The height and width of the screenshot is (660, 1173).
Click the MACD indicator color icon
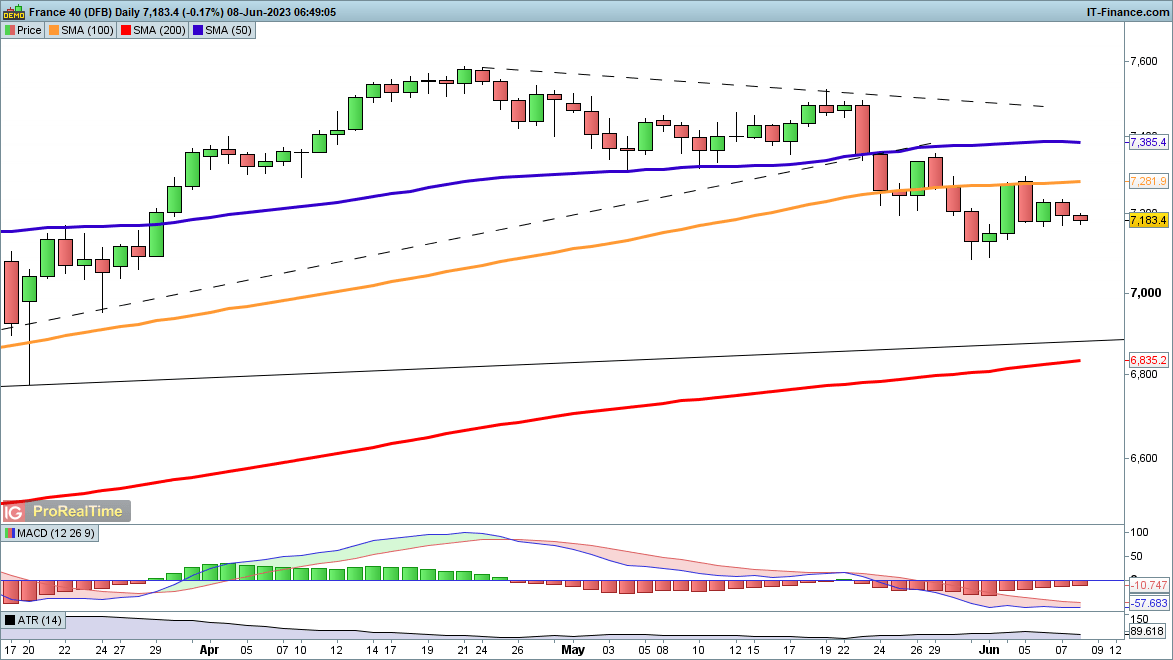(10, 534)
